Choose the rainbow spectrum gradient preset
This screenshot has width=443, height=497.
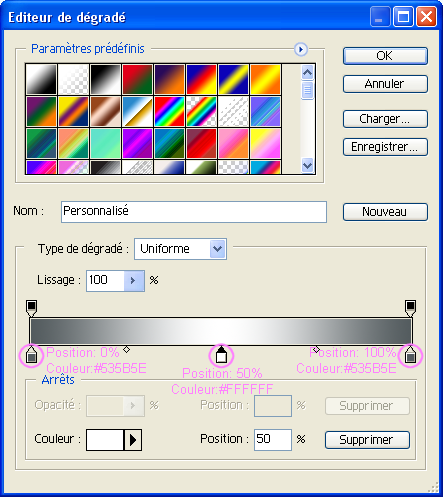(169, 112)
